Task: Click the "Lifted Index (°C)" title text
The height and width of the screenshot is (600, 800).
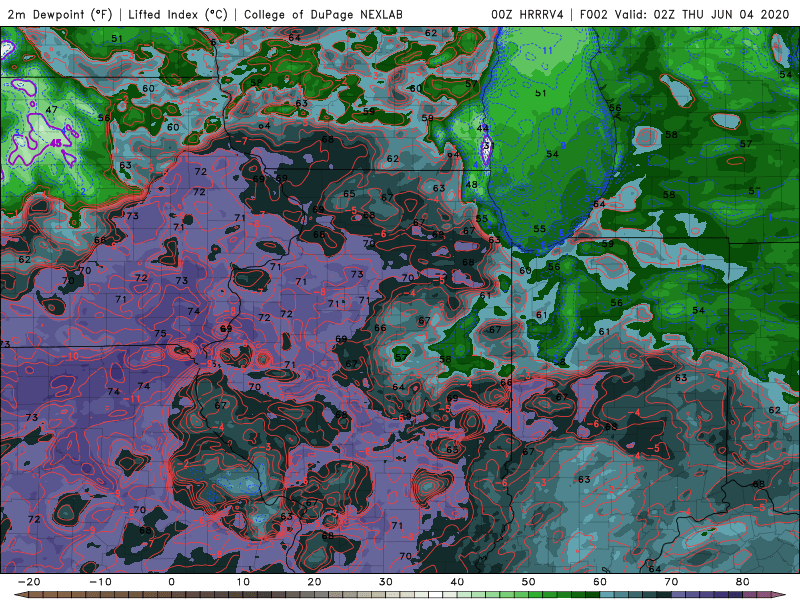Action: tap(178, 15)
